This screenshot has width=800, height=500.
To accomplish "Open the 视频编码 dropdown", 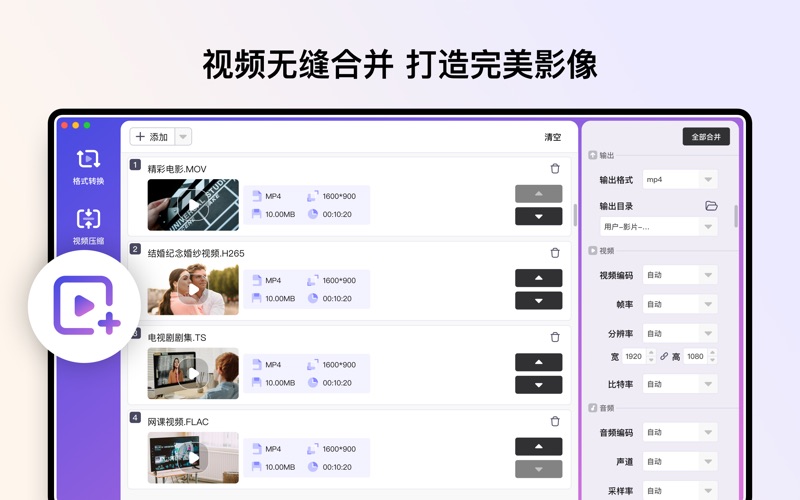I will (680, 275).
